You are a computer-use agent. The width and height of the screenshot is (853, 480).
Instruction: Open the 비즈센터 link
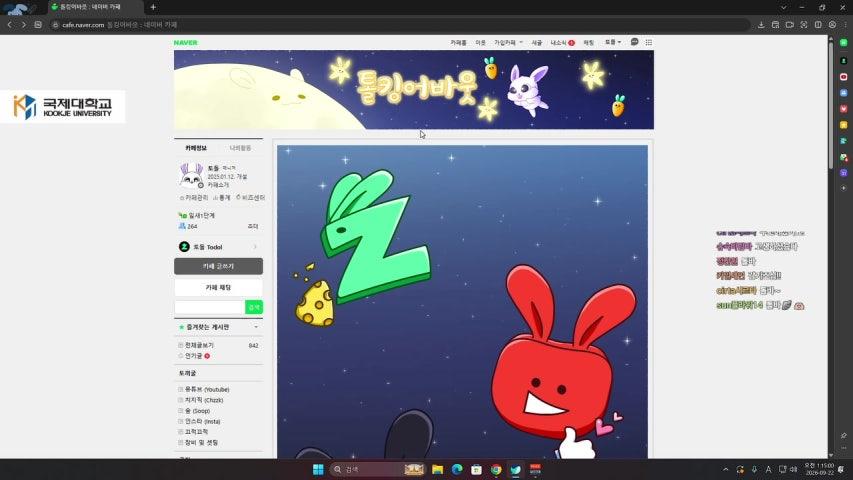(250, 198)
